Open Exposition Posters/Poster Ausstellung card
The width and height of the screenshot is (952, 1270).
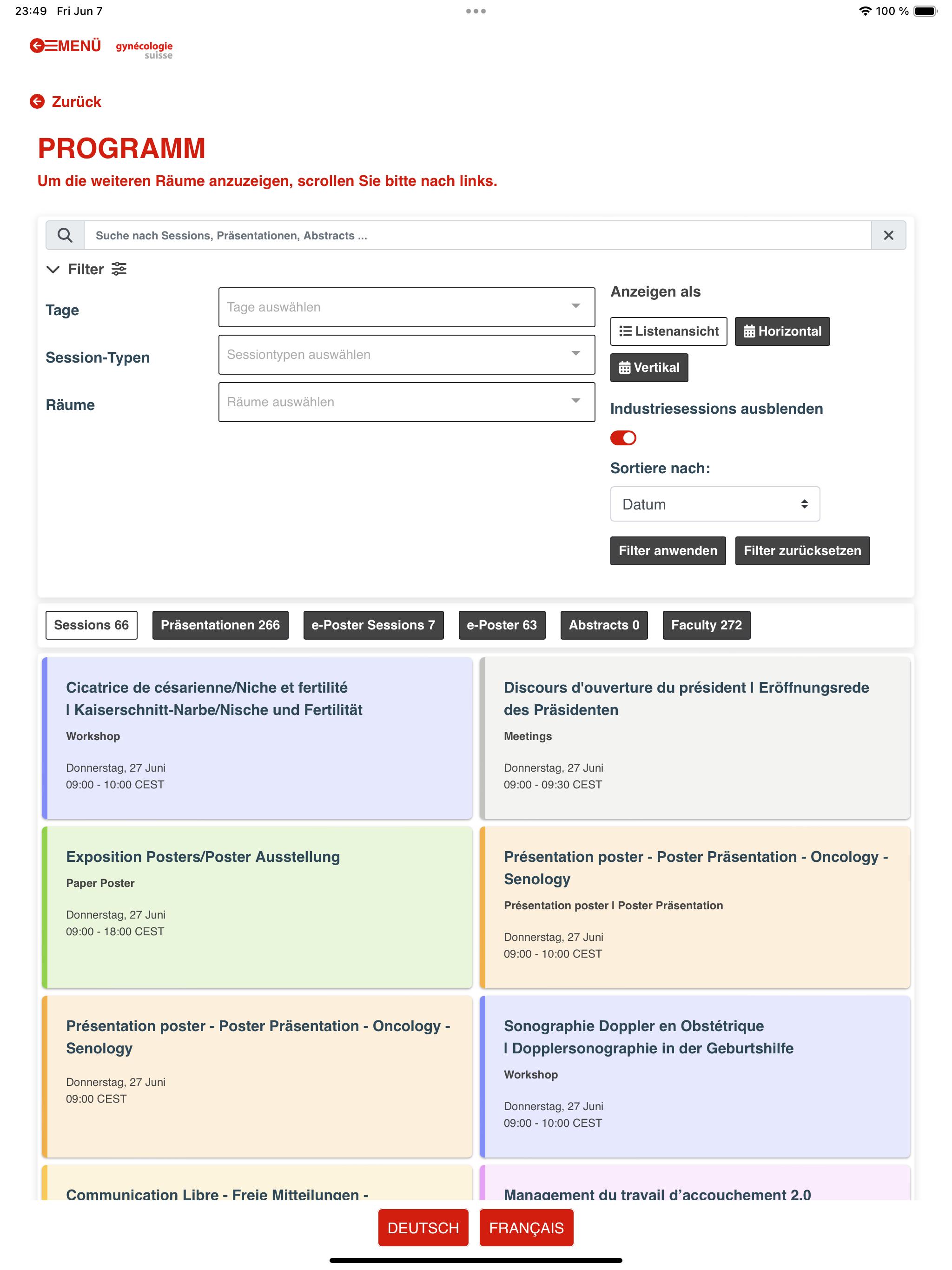point(257,907)
